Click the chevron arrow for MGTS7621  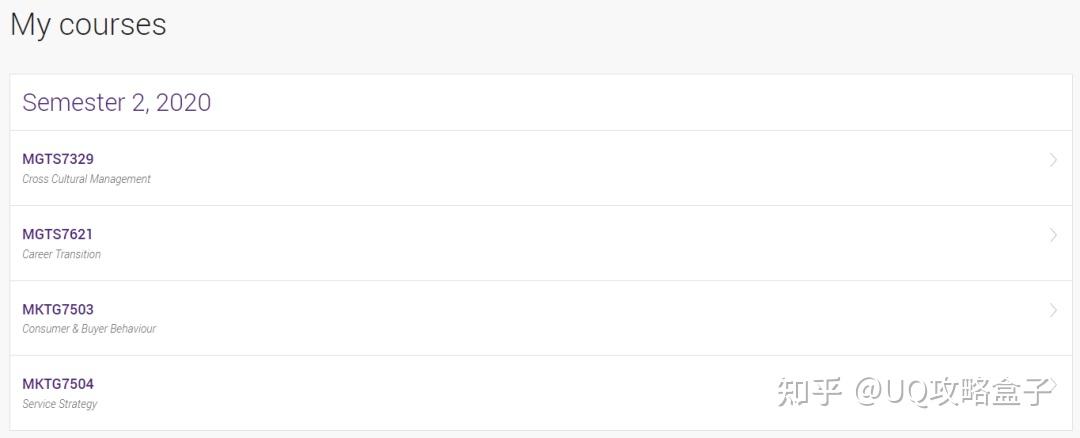click(1053, 235)
